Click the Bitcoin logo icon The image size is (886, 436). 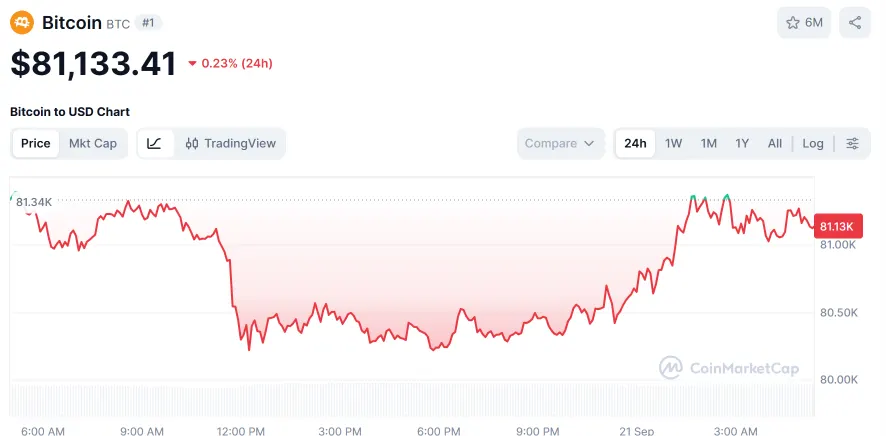(x=22, y=23)
